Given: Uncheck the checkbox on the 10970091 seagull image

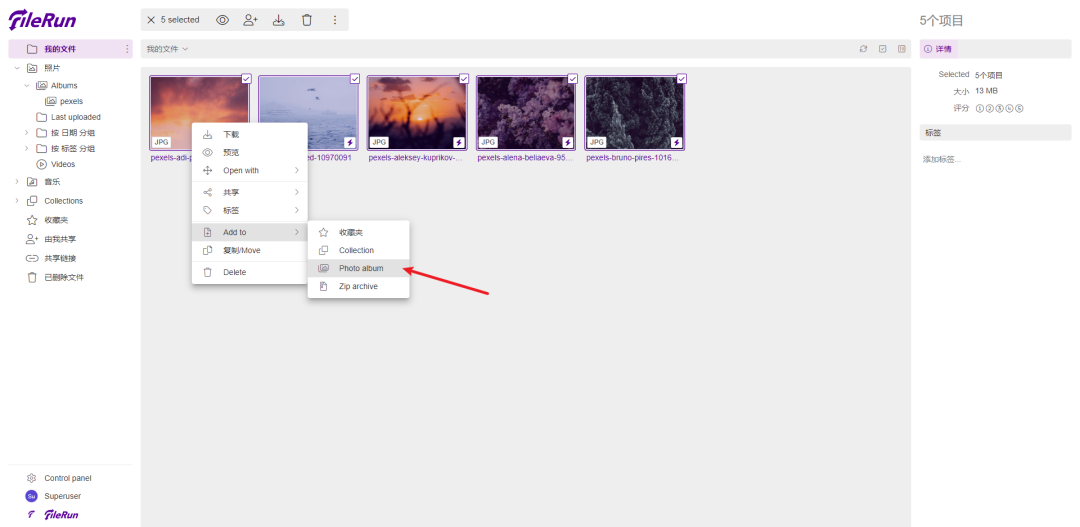Looking at the screenshot, I should [x=355, y=79].
